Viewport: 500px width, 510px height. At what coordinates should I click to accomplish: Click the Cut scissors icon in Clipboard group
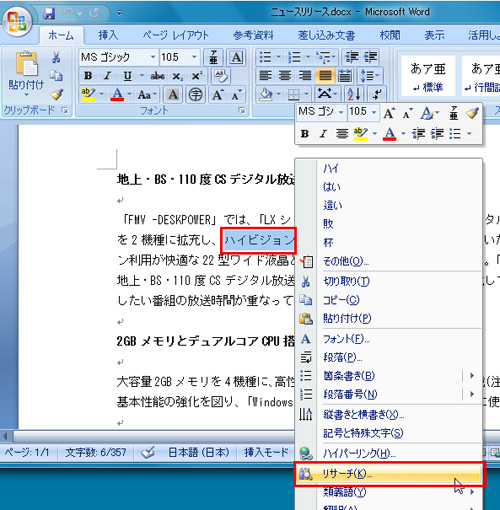click(x=56, y=57)
